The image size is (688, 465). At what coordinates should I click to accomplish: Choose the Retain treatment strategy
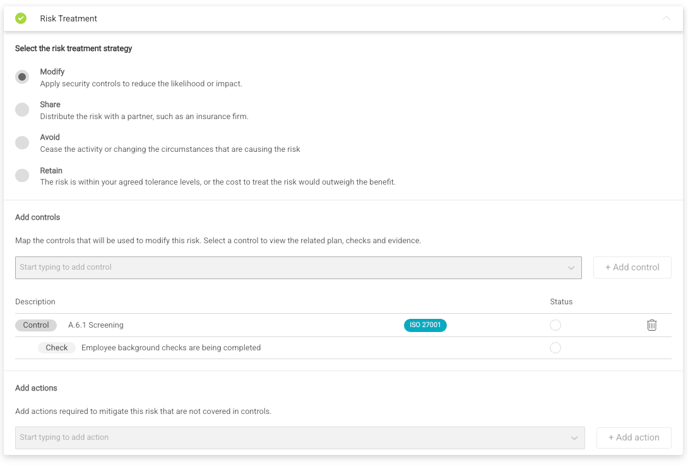(22, 176)
